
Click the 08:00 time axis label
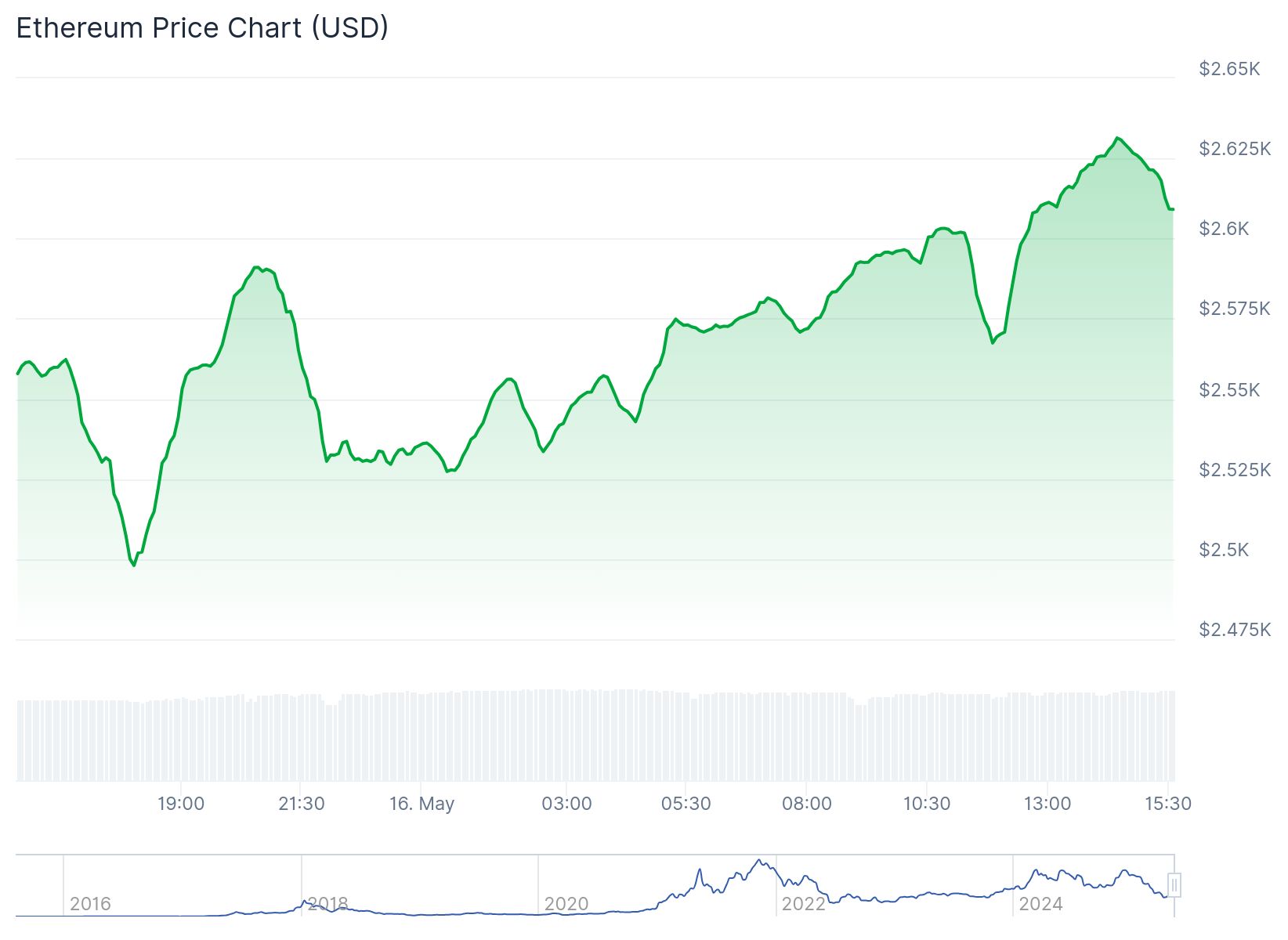point(807,804)
